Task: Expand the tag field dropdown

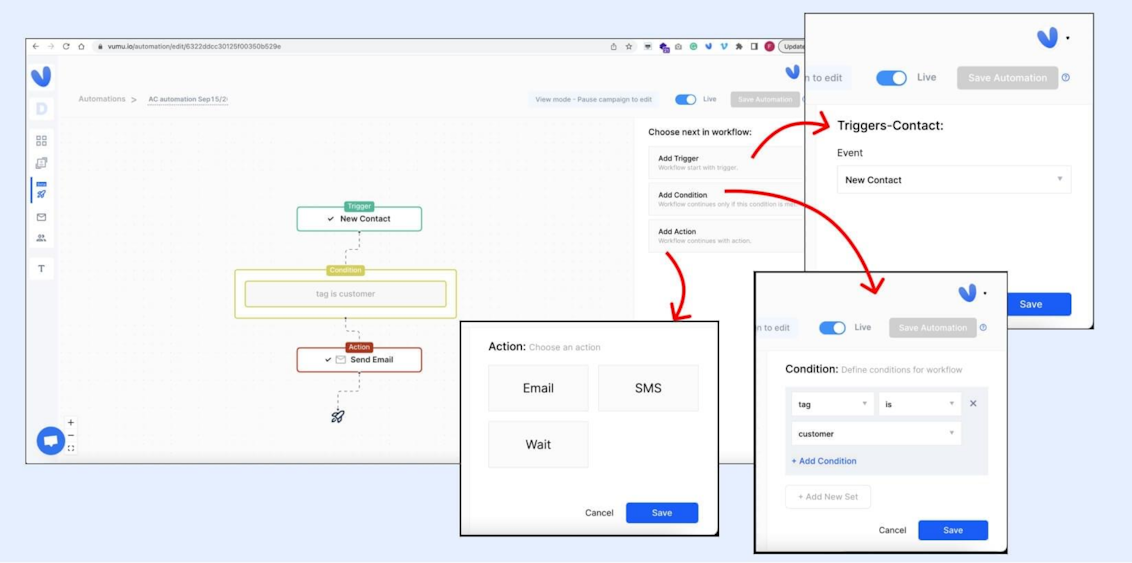Action: pos(832,404)
